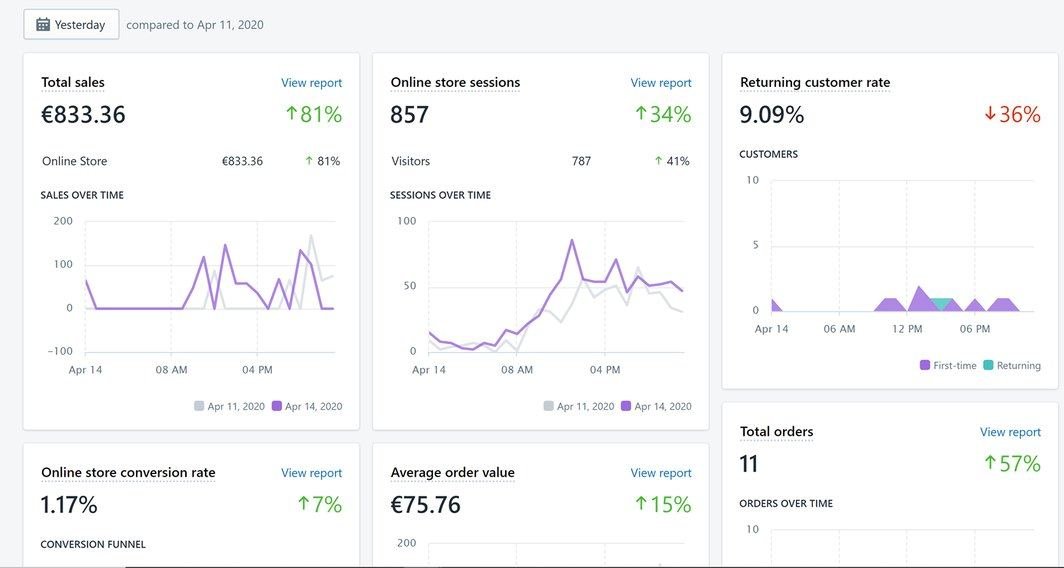Click the SALES OVER TIME heading
The height and width of the screenshot is (568, 1064).
point(82,195)
